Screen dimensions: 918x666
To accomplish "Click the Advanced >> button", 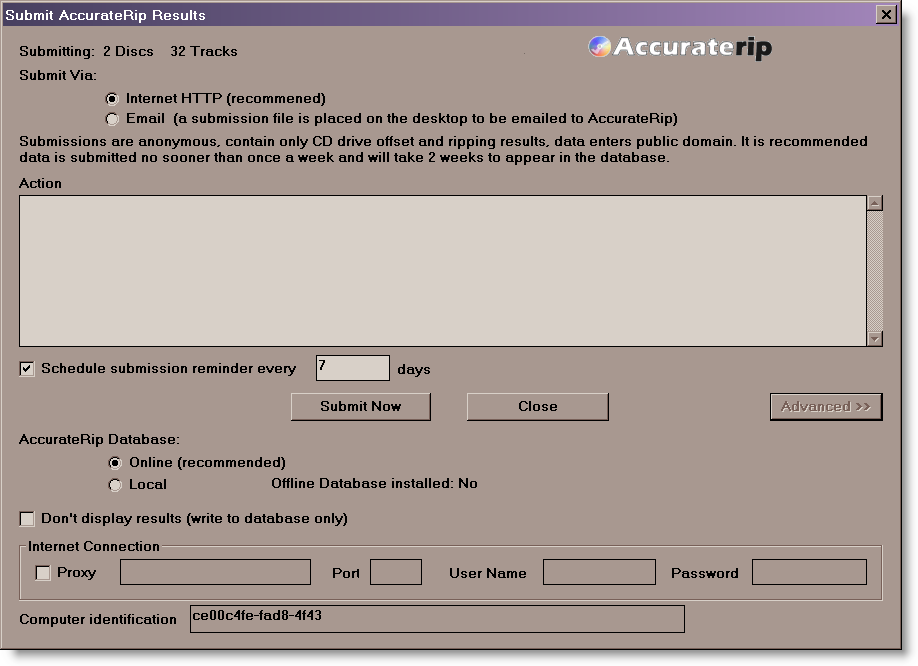I will (825, 407).
